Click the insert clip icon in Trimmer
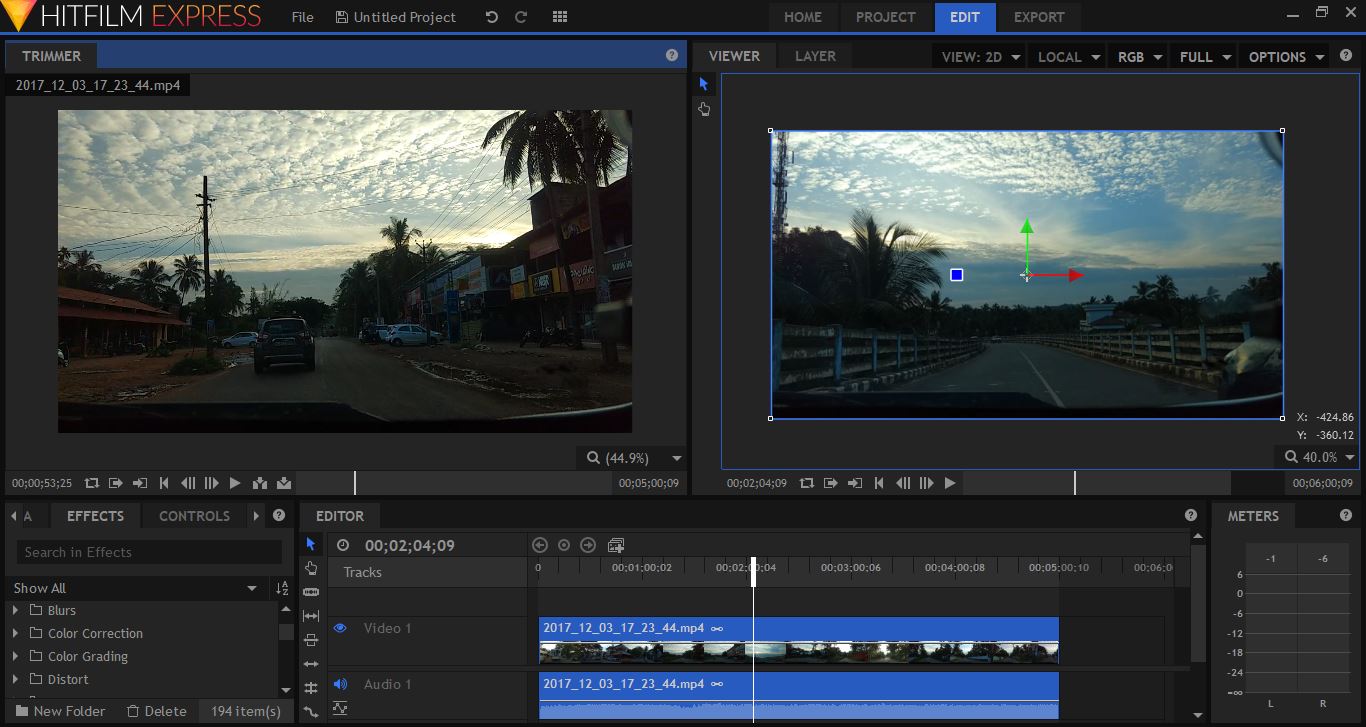1366x727 pixels. (x=260, y=483)
